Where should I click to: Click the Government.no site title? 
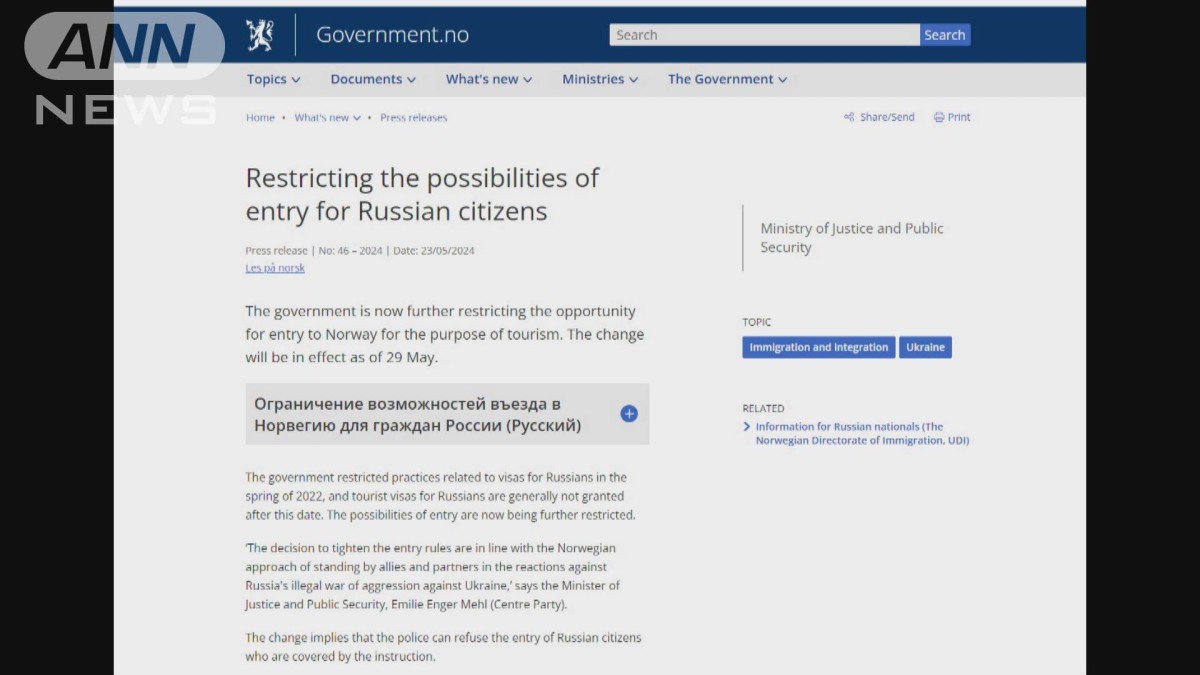point(392,35)
